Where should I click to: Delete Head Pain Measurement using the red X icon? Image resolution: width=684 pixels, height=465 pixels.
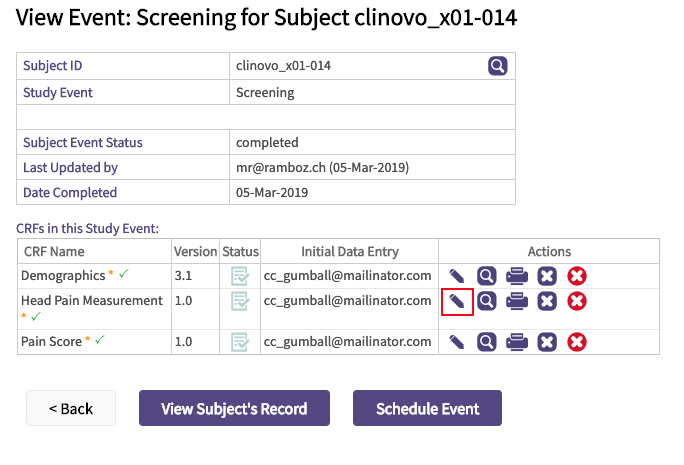coord(577,300)
